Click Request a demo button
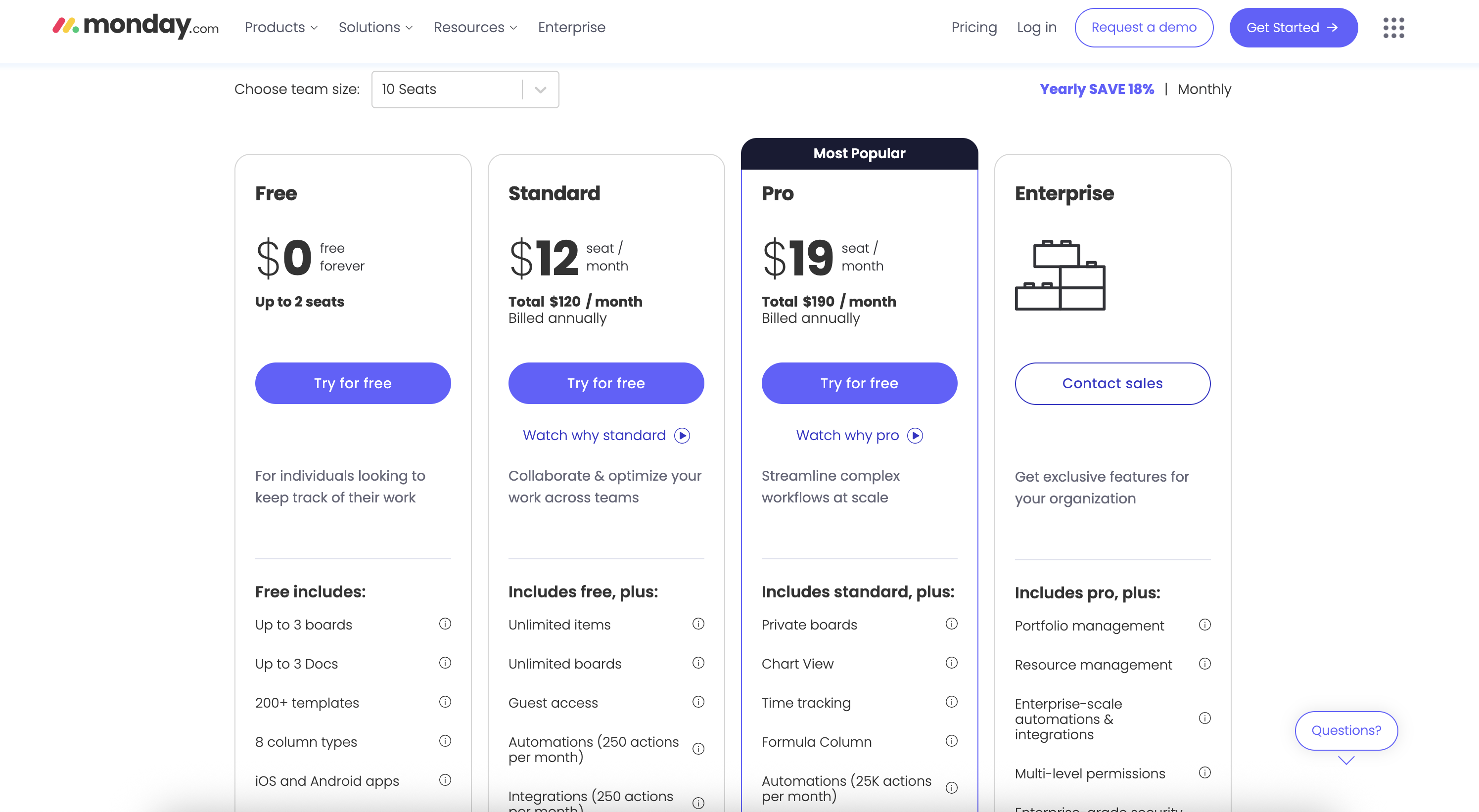 point(1144,28)
